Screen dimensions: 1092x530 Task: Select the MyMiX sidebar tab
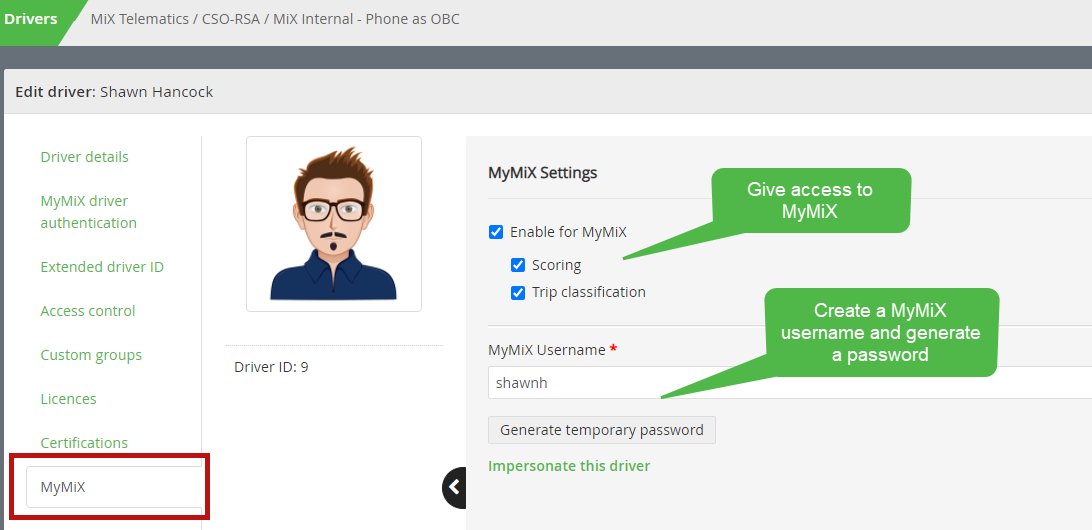pyautogui.click(x=114, y=487)
